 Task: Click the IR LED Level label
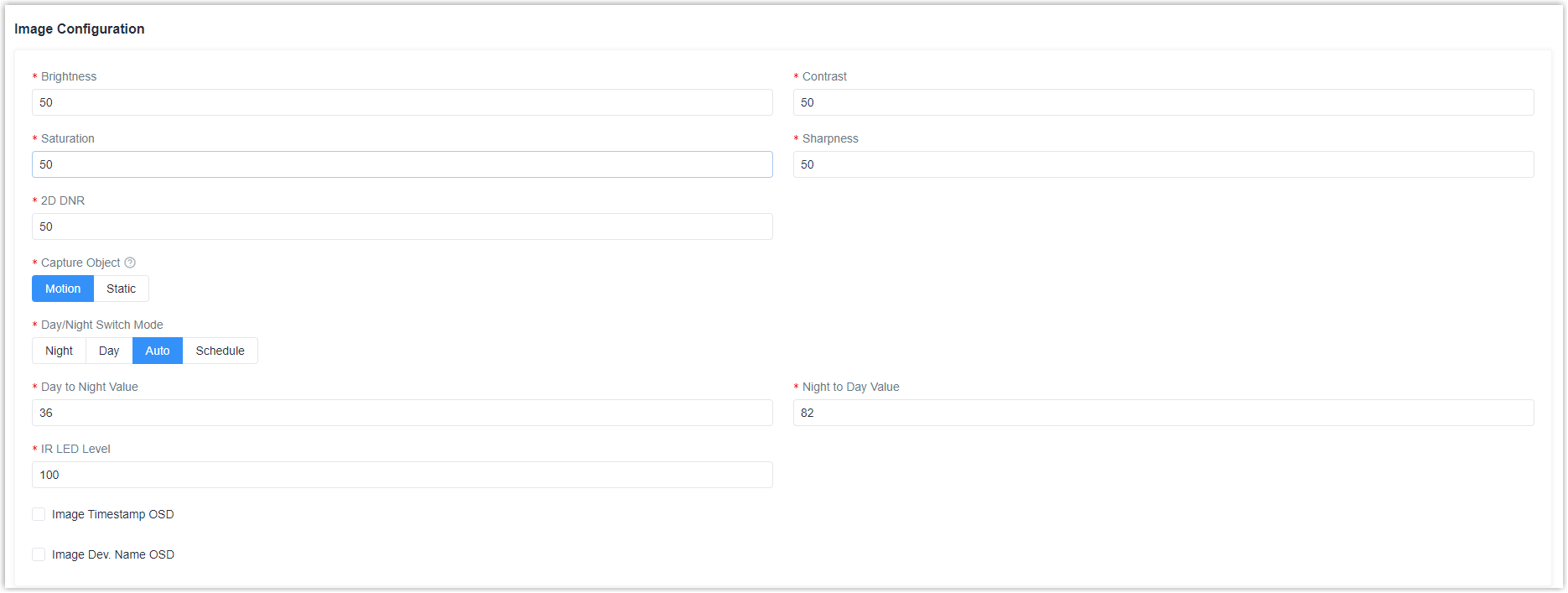click(x=75, y=449)
